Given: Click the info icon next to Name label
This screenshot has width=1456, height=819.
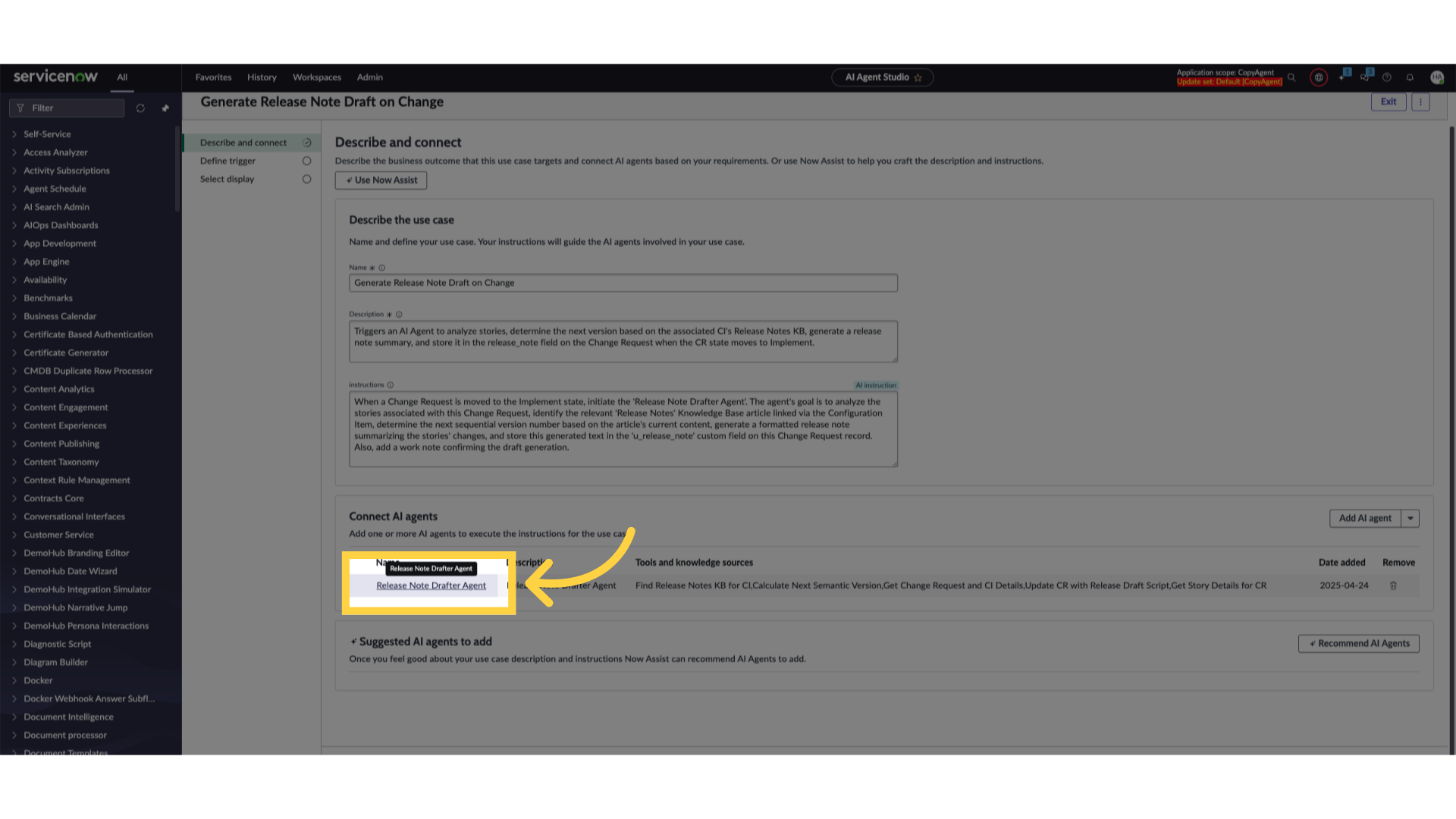Looking at the screenshot, I should click(382, 268).
